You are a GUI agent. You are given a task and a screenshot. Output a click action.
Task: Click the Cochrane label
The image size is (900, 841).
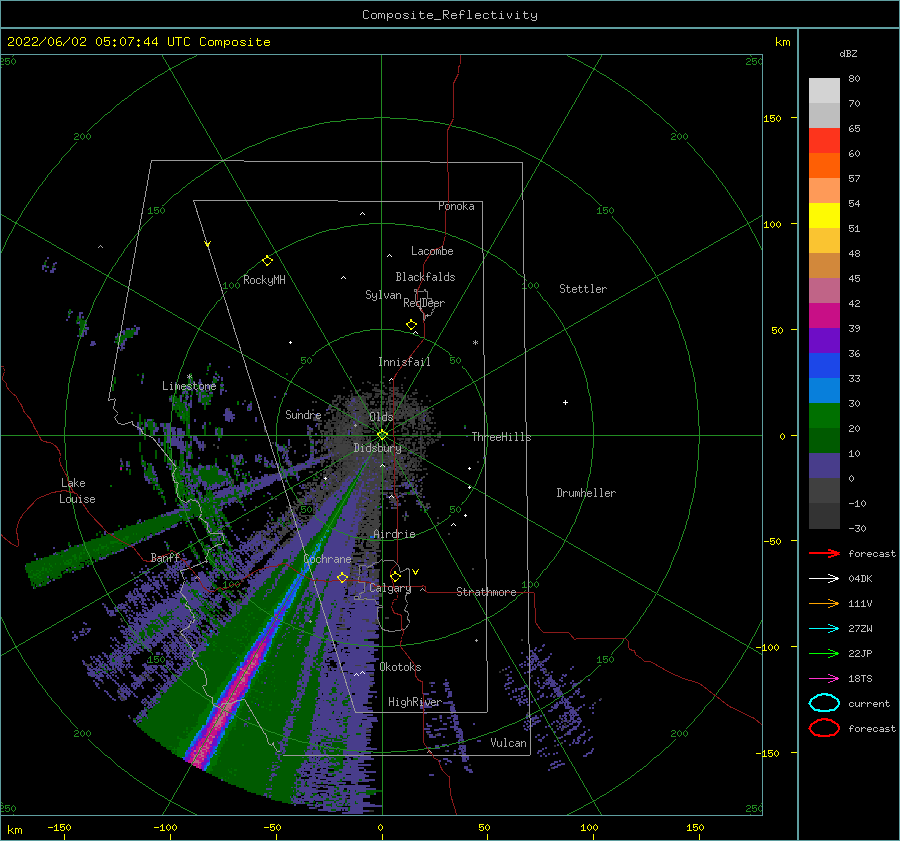(x=327, y=559)
